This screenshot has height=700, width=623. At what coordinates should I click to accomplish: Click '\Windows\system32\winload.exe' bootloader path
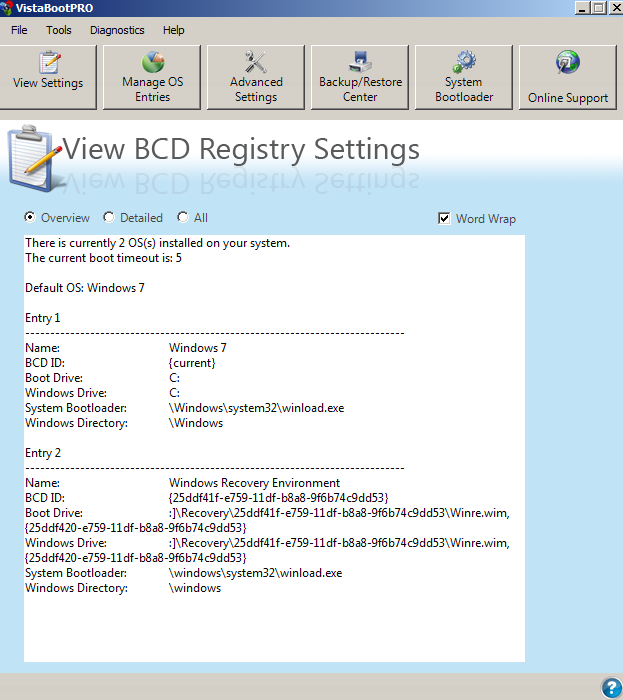point(257,408)
